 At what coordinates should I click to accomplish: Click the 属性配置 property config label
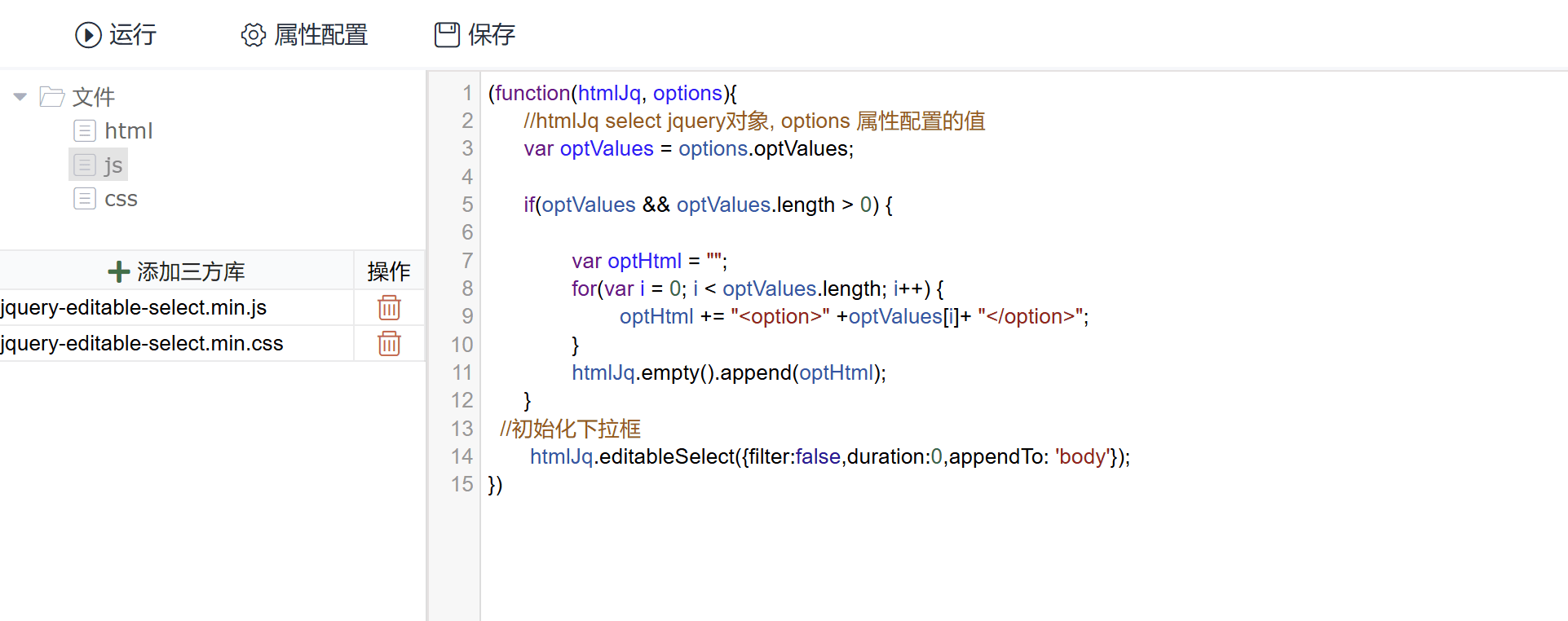pyautogui.click(x=321, y=35)
